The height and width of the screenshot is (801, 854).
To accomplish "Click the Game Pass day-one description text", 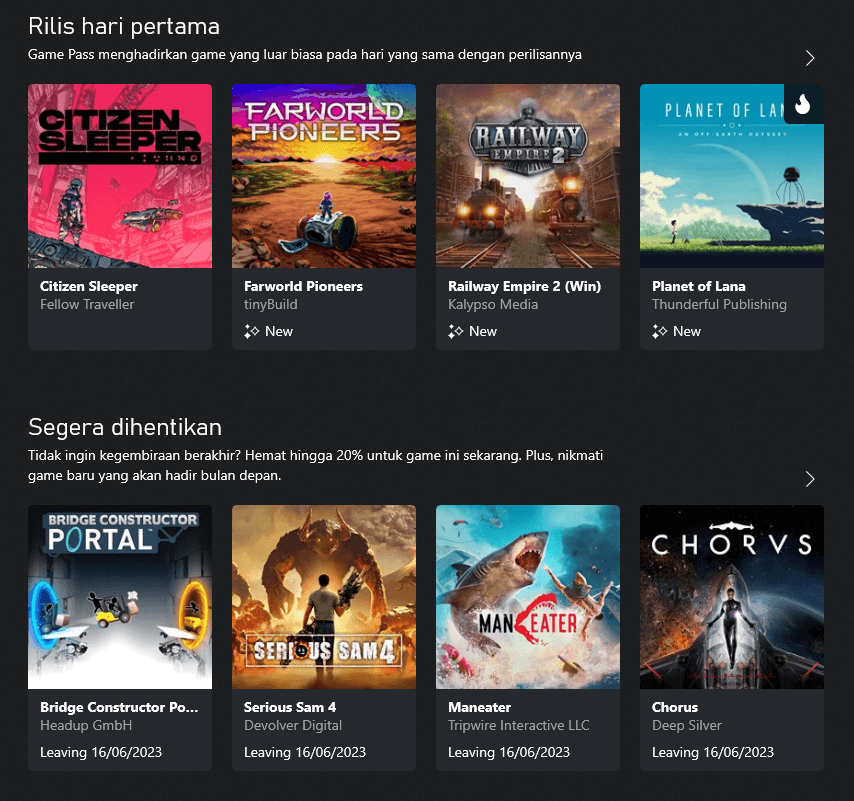I will coord(305,54).
